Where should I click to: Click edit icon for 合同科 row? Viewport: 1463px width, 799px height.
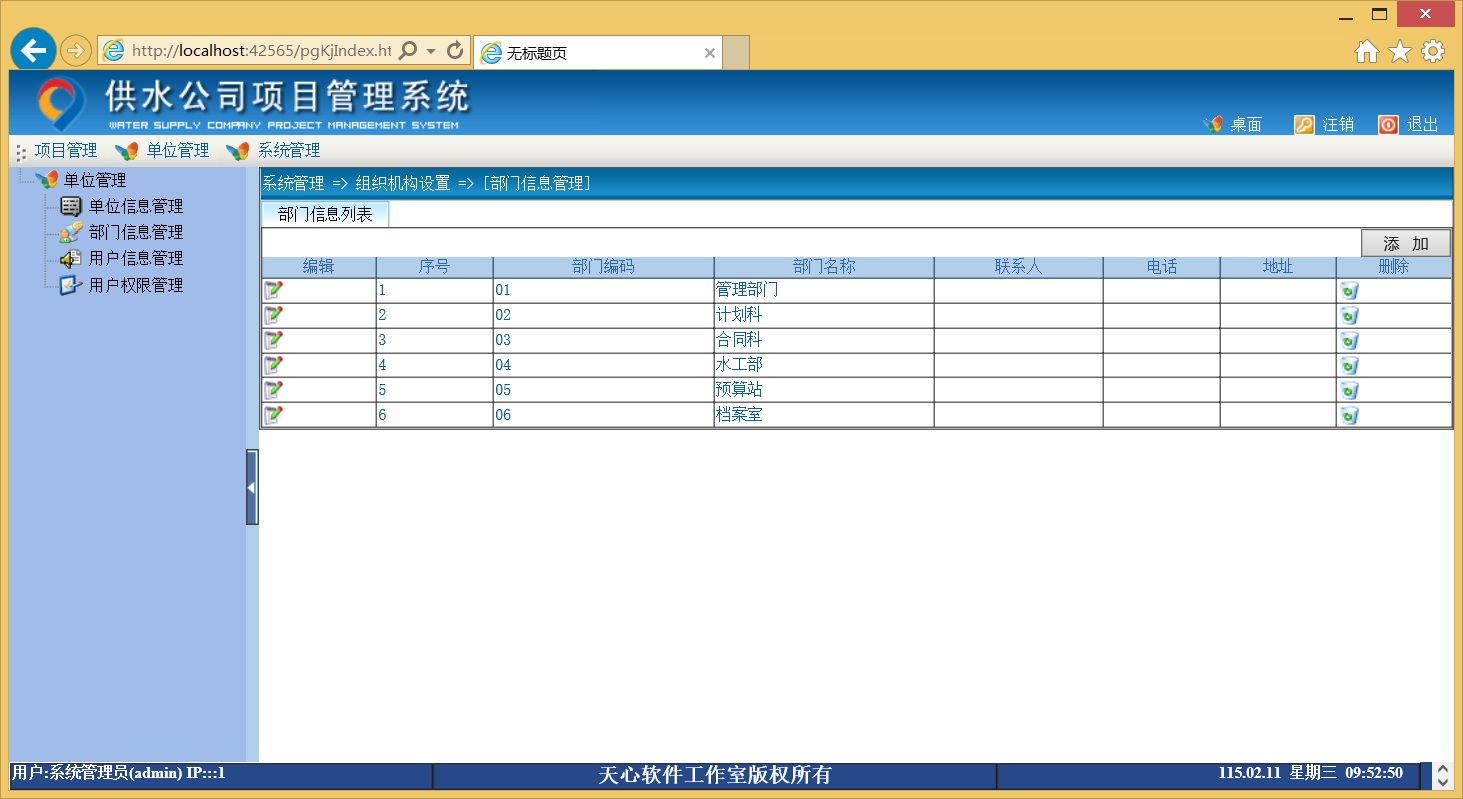273,340
